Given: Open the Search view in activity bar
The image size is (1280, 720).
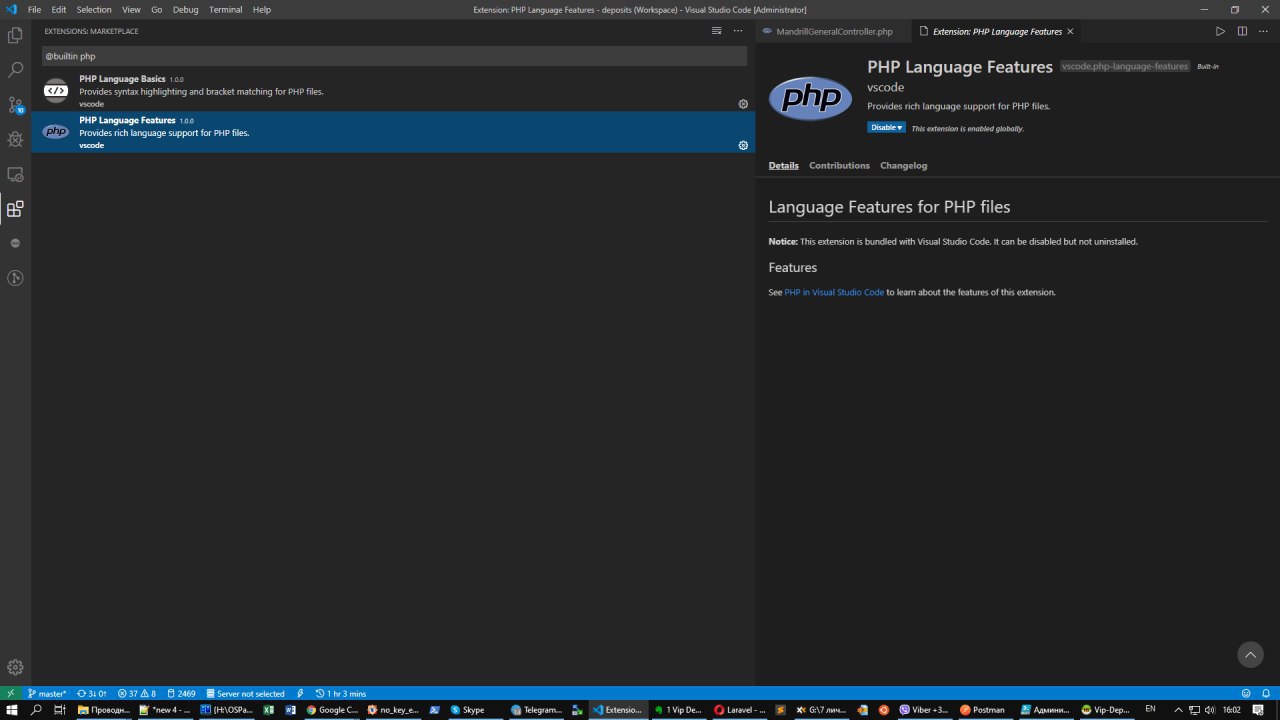Looking at the screenshot, I should (15, 70).
